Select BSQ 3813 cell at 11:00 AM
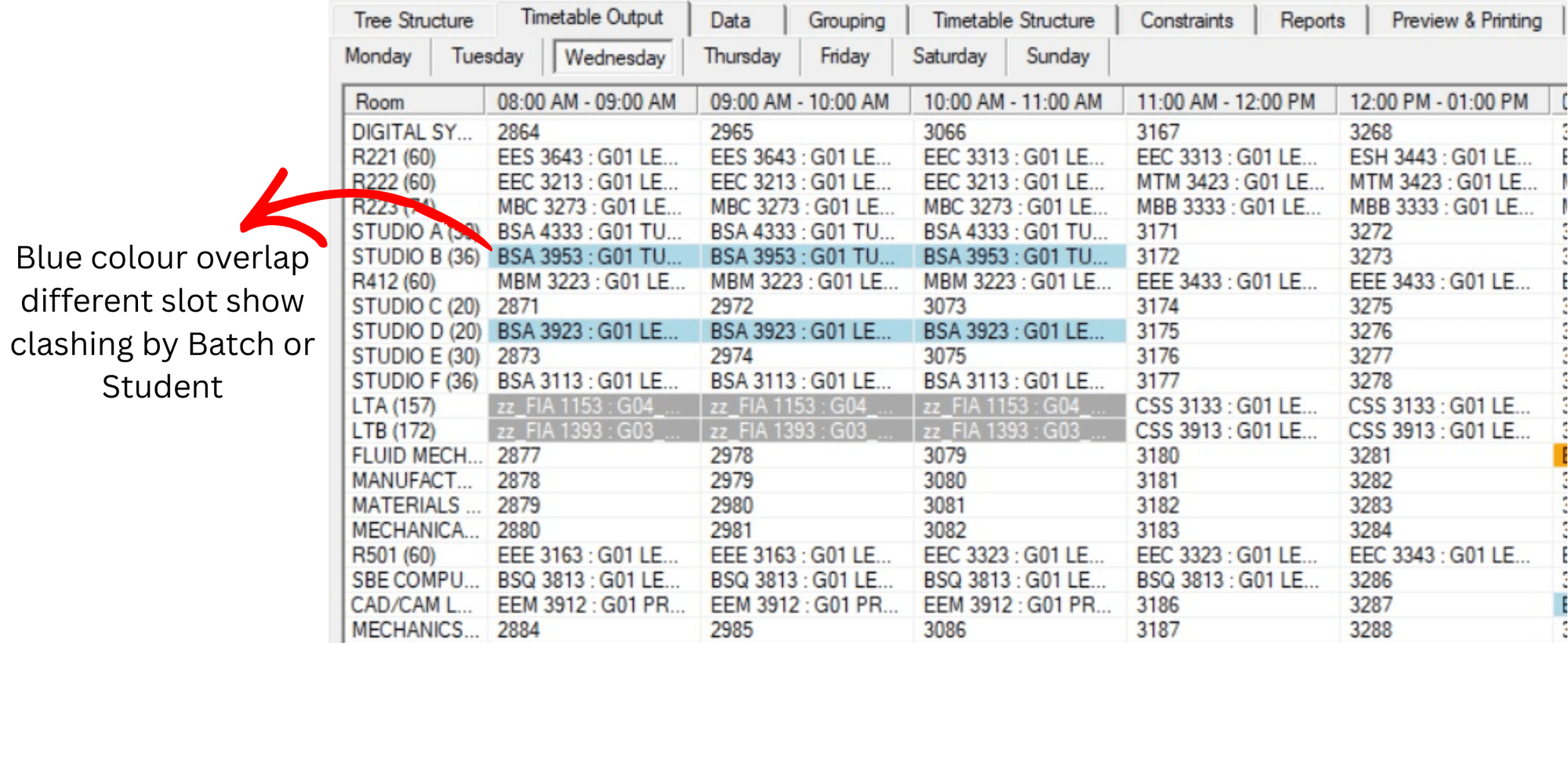Screen dimensions: 1568x784 coord(1233,580)
